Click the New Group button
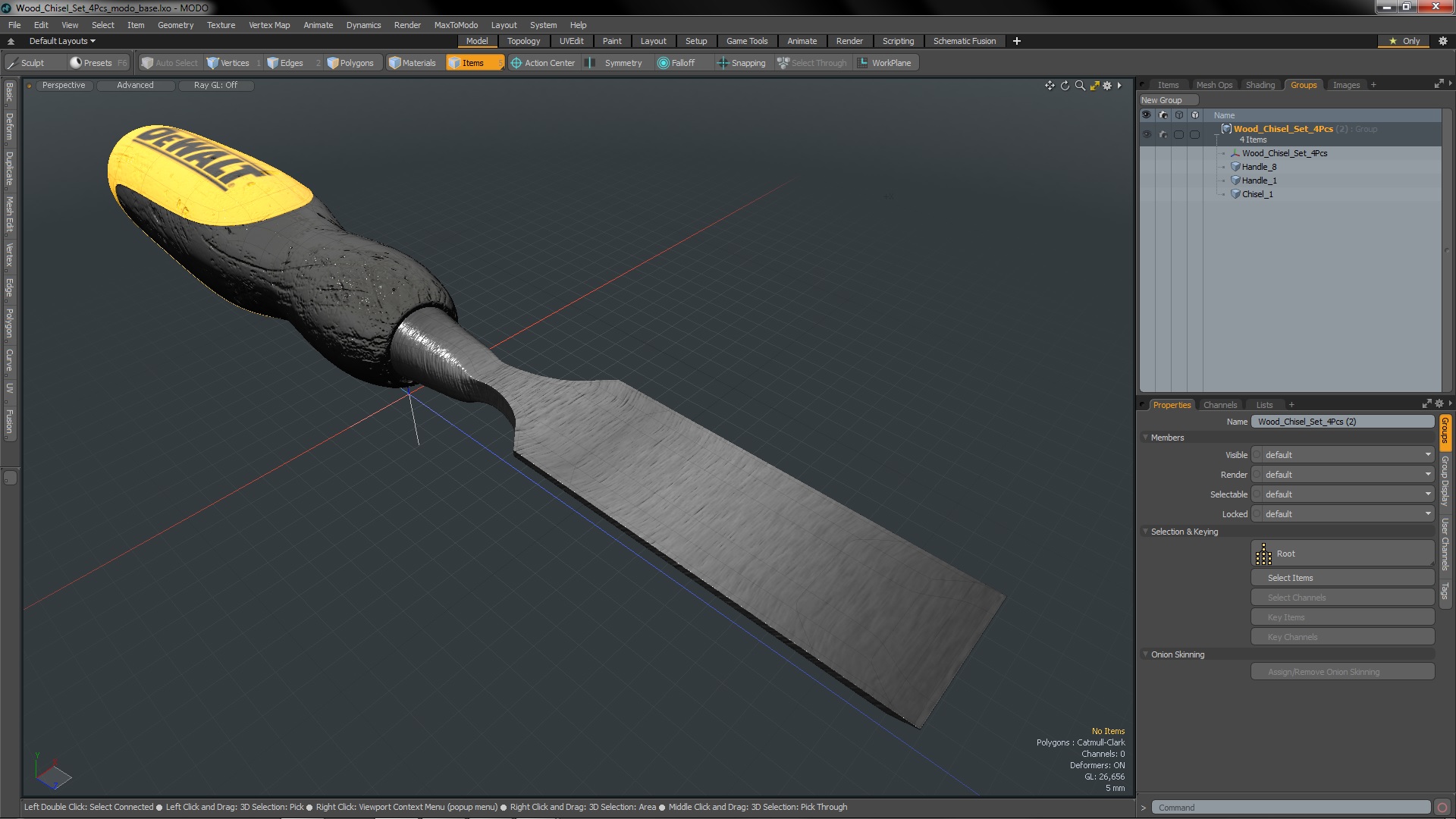 1168,100
